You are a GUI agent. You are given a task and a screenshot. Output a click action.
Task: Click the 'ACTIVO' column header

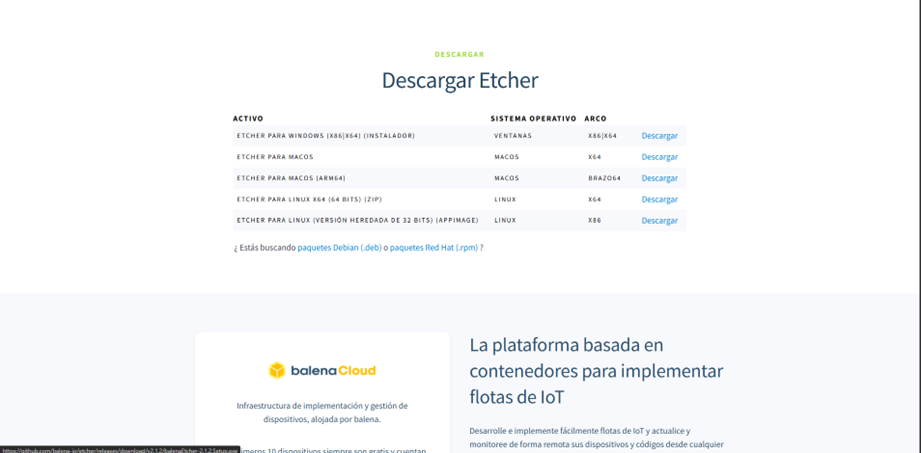pos(248,119)
